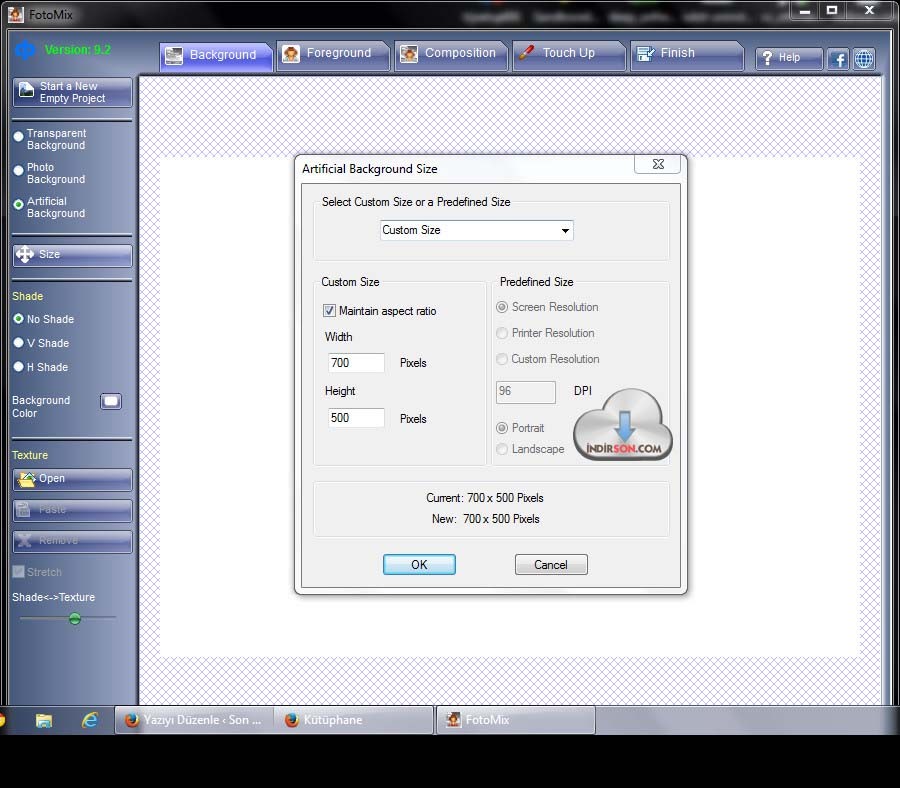Pick the Background Color swatch
Image resolution: width=900 pixels, height=788 pixels.
[x=111, y=401]
